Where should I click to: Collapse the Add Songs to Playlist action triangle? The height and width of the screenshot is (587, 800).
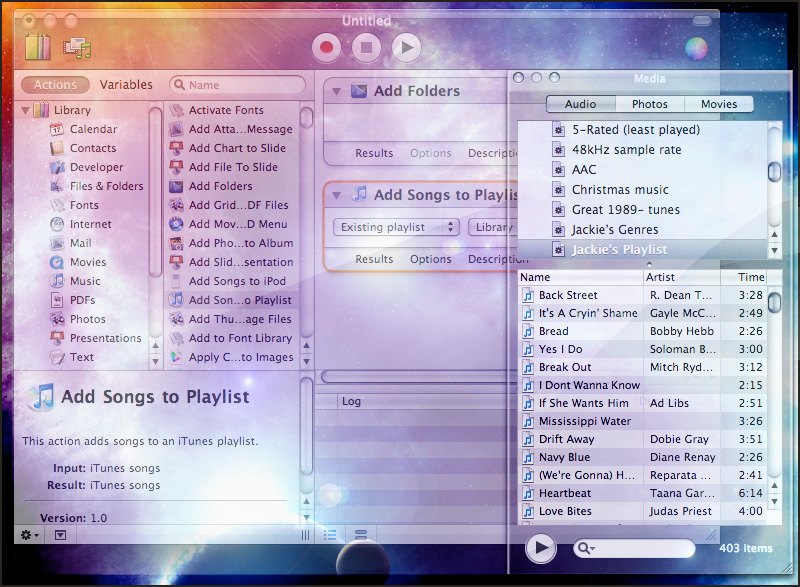coord(336,195)
